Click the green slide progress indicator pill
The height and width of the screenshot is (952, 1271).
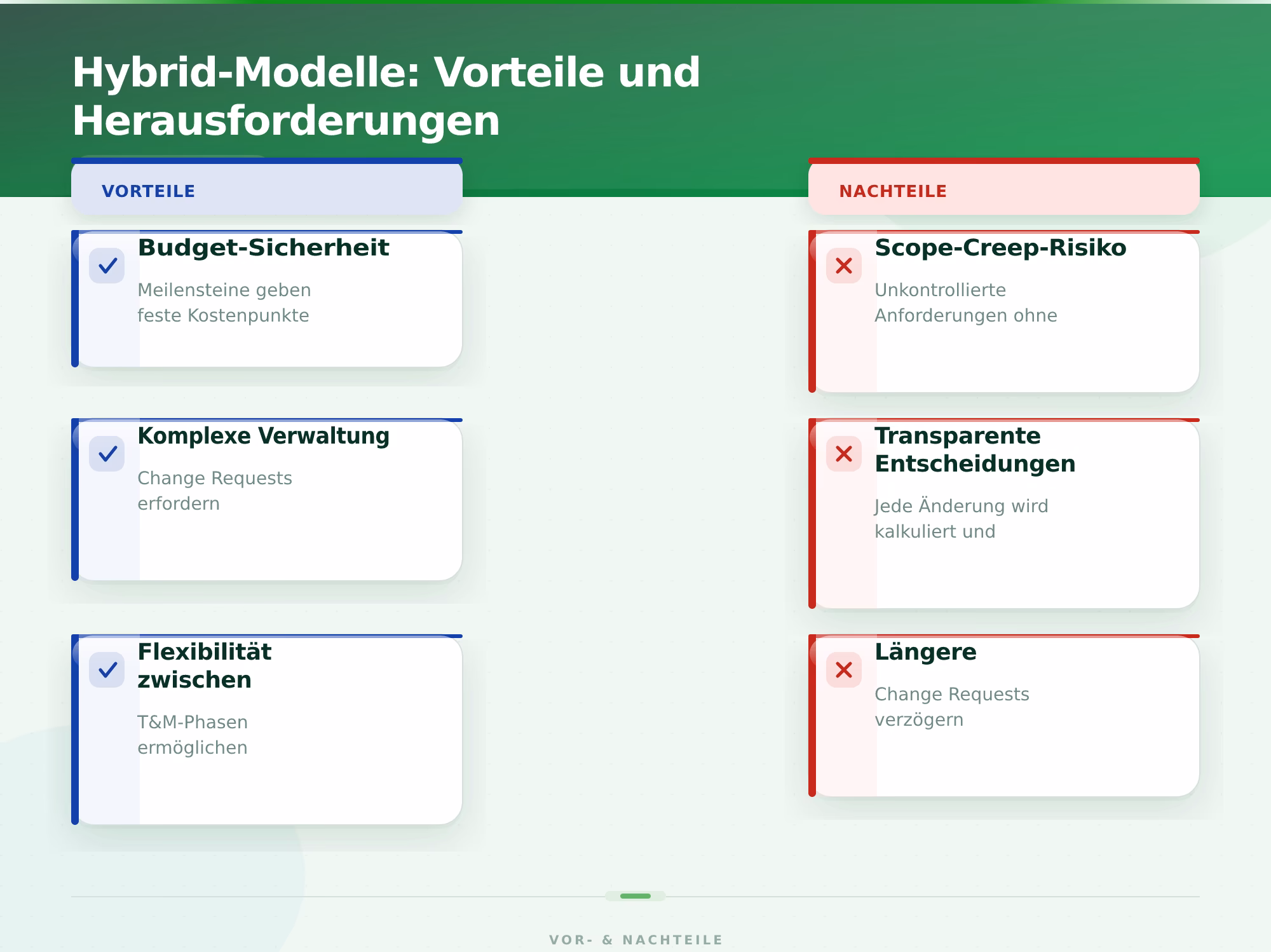(x=635, y=896)
